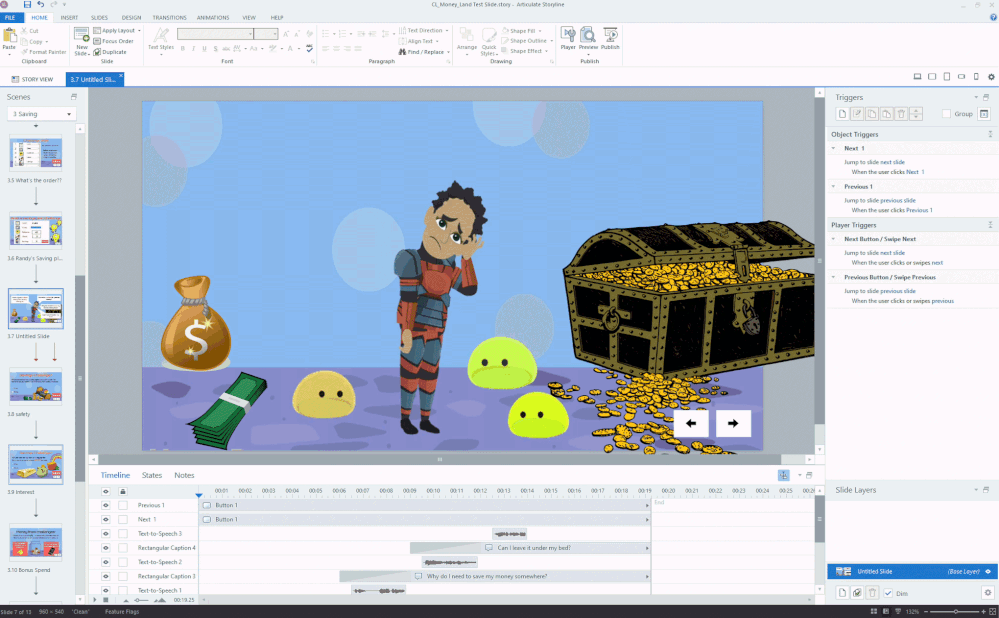Switch to tablet portrait view icon
The height and width of the screenshot is (618, 999).
pos(947,76)
